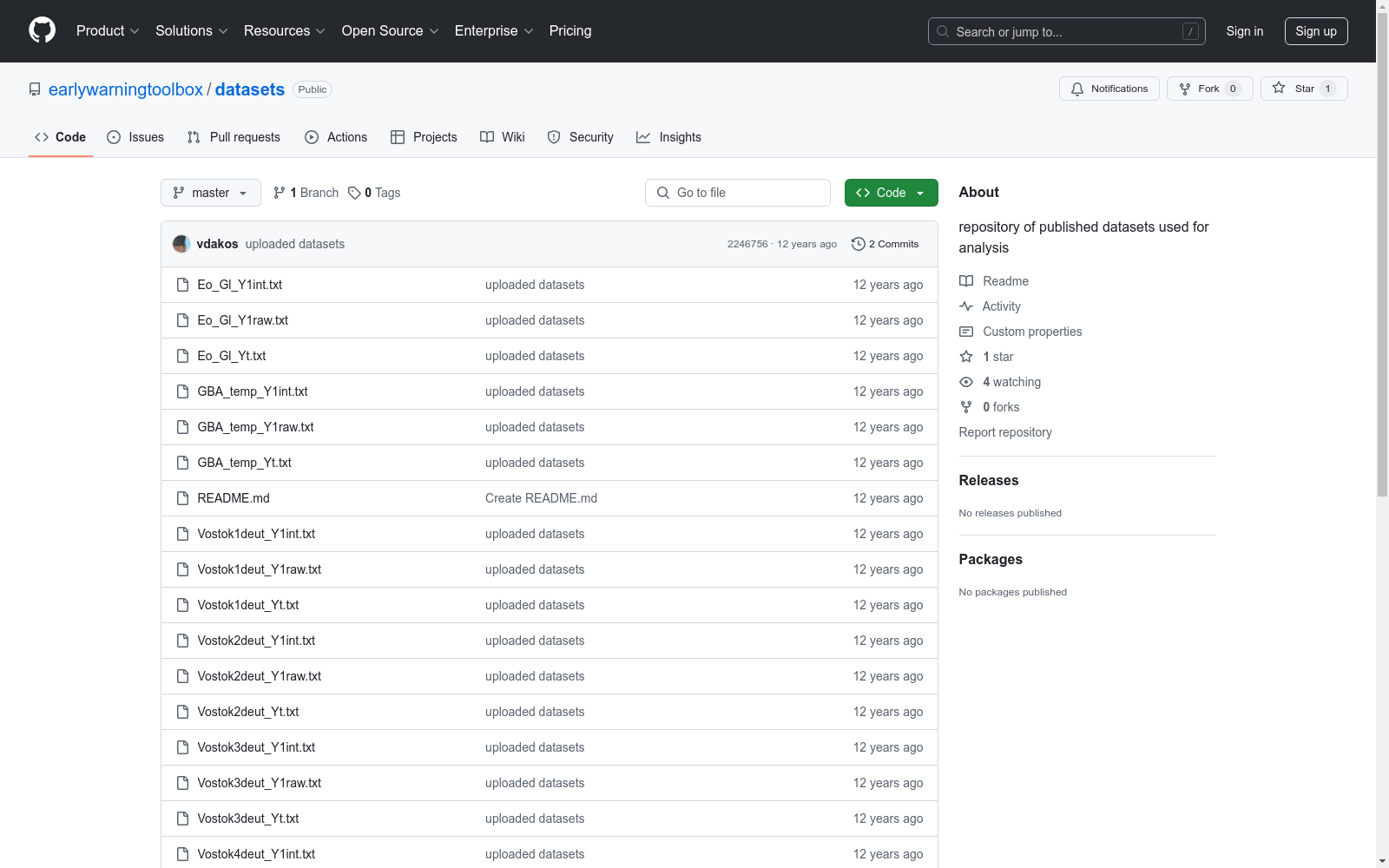The image size is (1389, 868).
Task: Click the fork icon beside 0 forks
Action: pos(966,407)
